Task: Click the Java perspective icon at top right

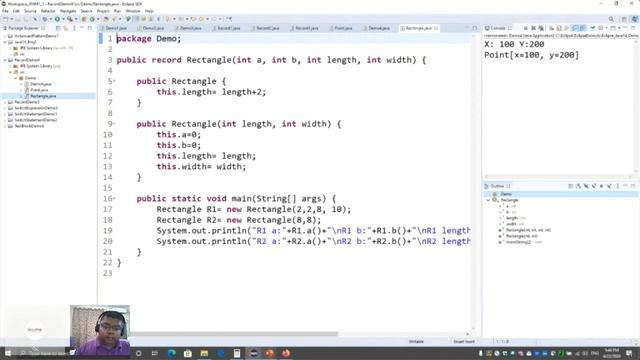Action: (x=634, y=19)
